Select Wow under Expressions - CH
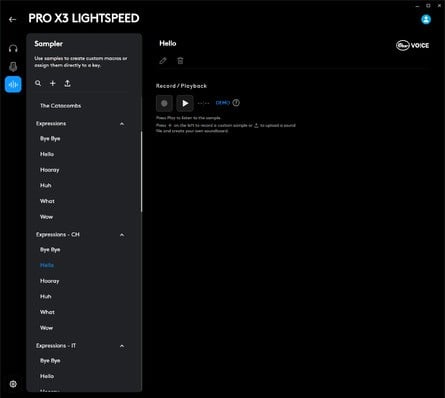 coord(46,328)
